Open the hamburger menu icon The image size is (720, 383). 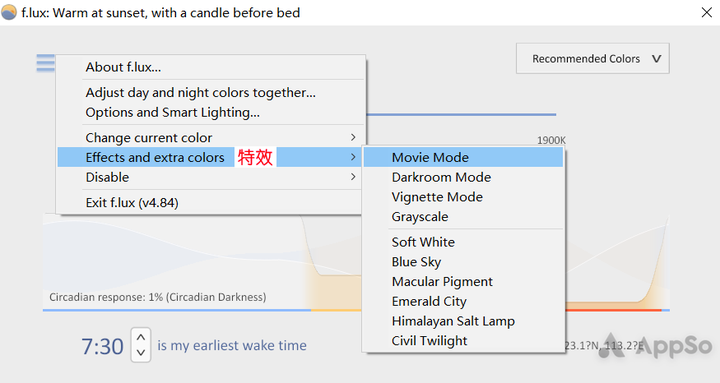(x=45, y=63)
